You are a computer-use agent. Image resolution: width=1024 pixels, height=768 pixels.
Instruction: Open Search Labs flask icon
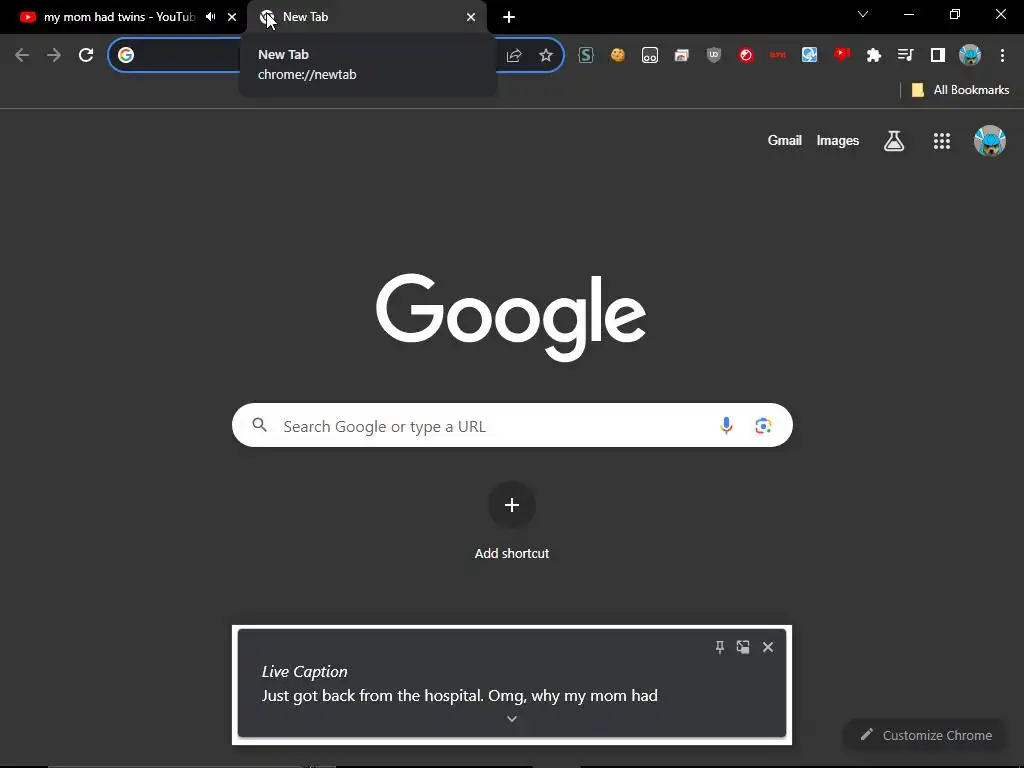point(894,140)
